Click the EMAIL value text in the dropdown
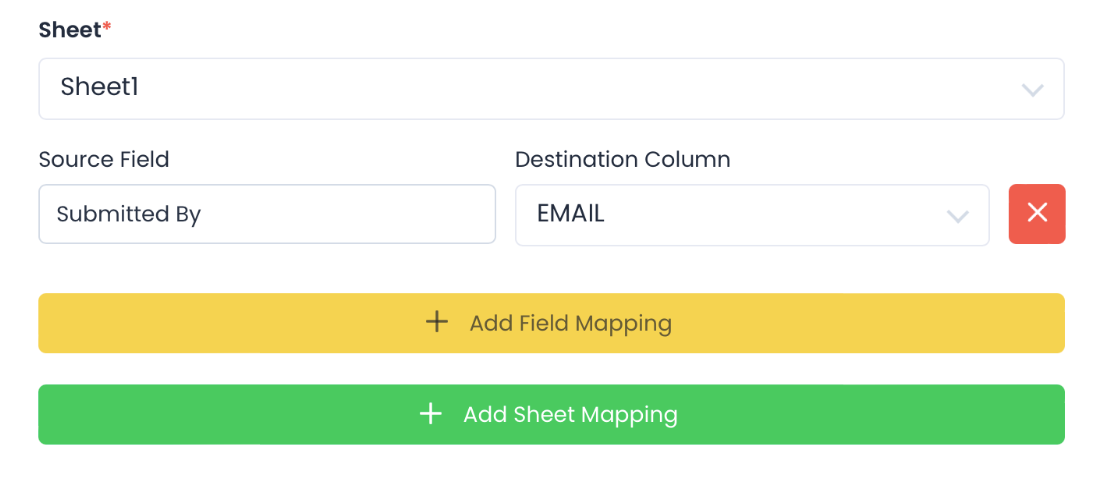Viewport: 1100px width, 478px height. point(570,213)
